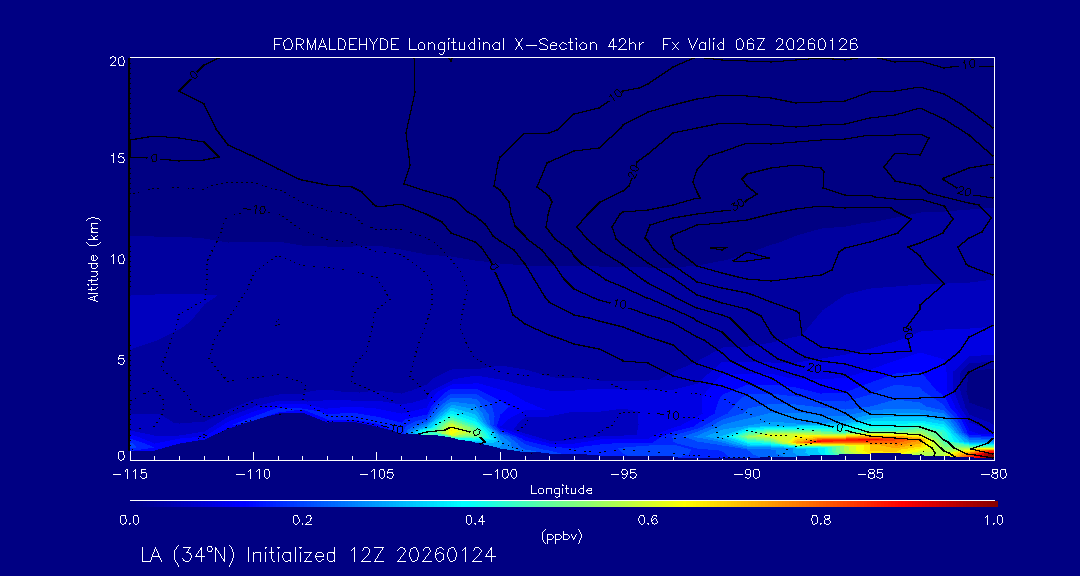Viewport: 1080px width, 576px height.
Task: Click 'LA (34°N) Initialized 12Z 20260124' caption
Action: (x=318, y=555)
